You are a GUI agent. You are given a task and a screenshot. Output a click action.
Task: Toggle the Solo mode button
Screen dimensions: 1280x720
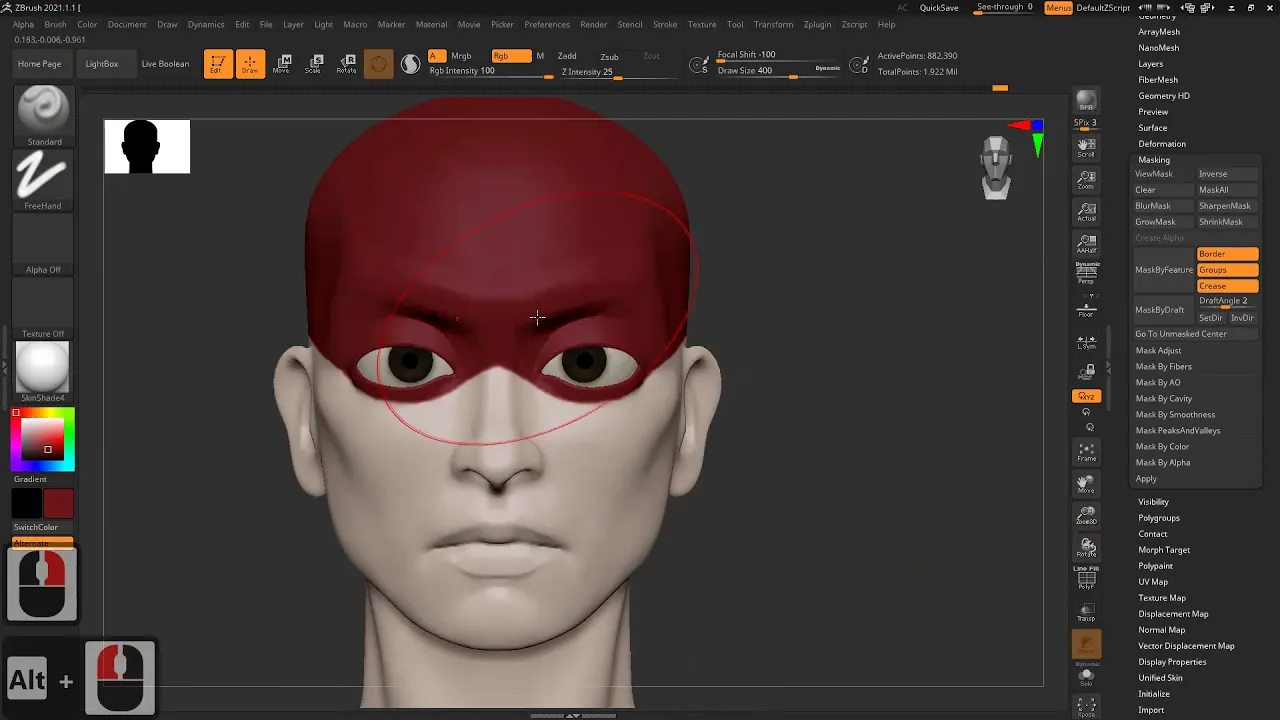(x=1086, y=676)
